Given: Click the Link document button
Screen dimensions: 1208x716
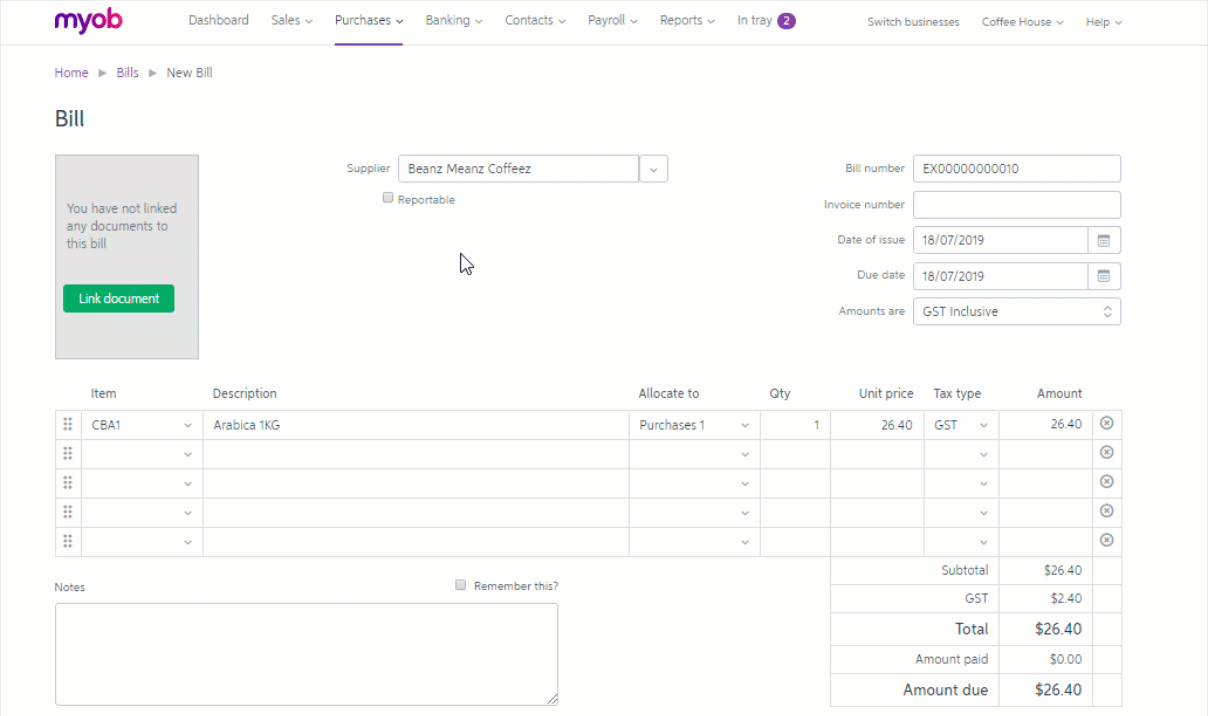Looking at the screenshot, I should tap(118, 298).
